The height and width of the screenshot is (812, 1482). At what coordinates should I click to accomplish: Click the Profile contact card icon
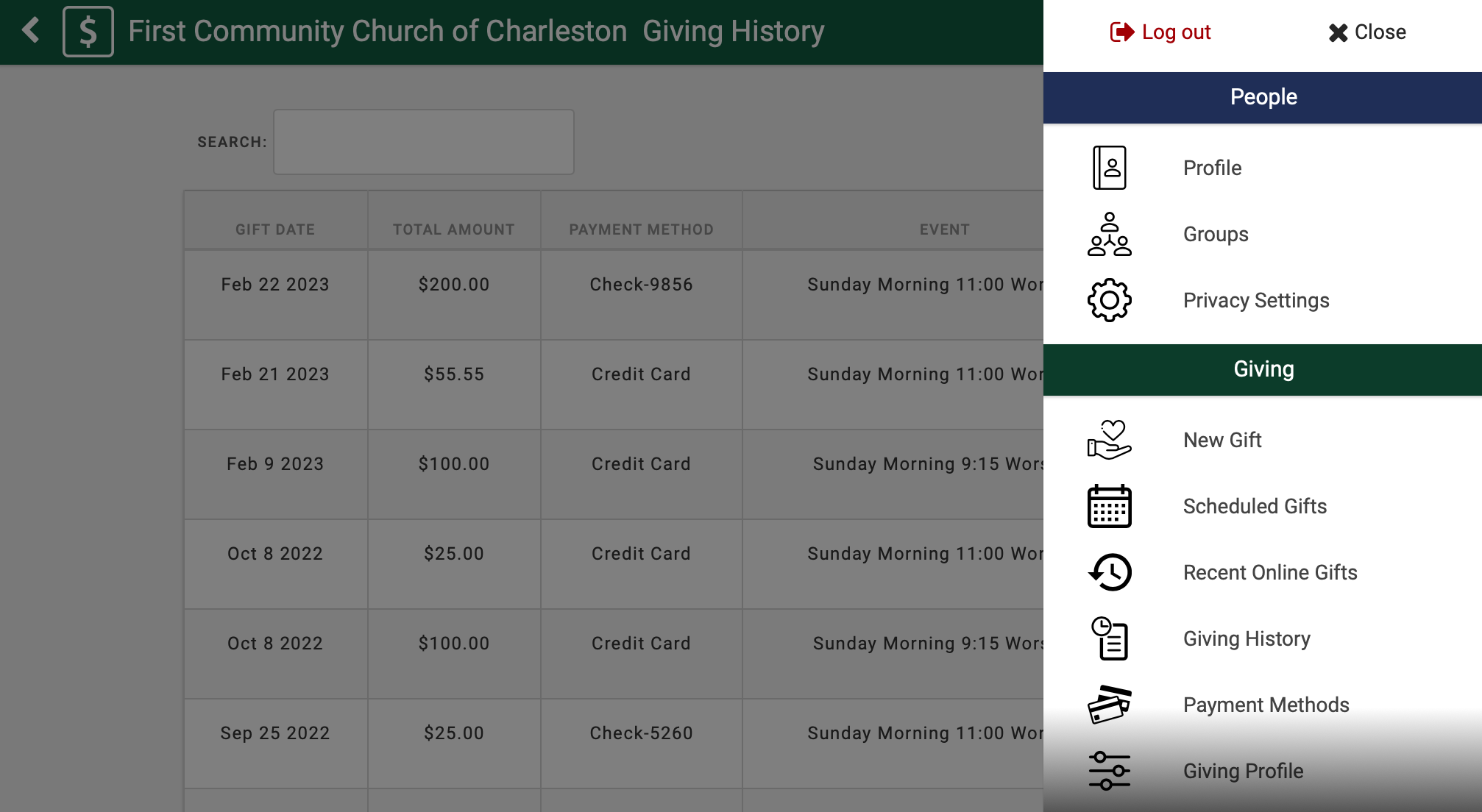pyautogui.click(x=1109, y=168)
